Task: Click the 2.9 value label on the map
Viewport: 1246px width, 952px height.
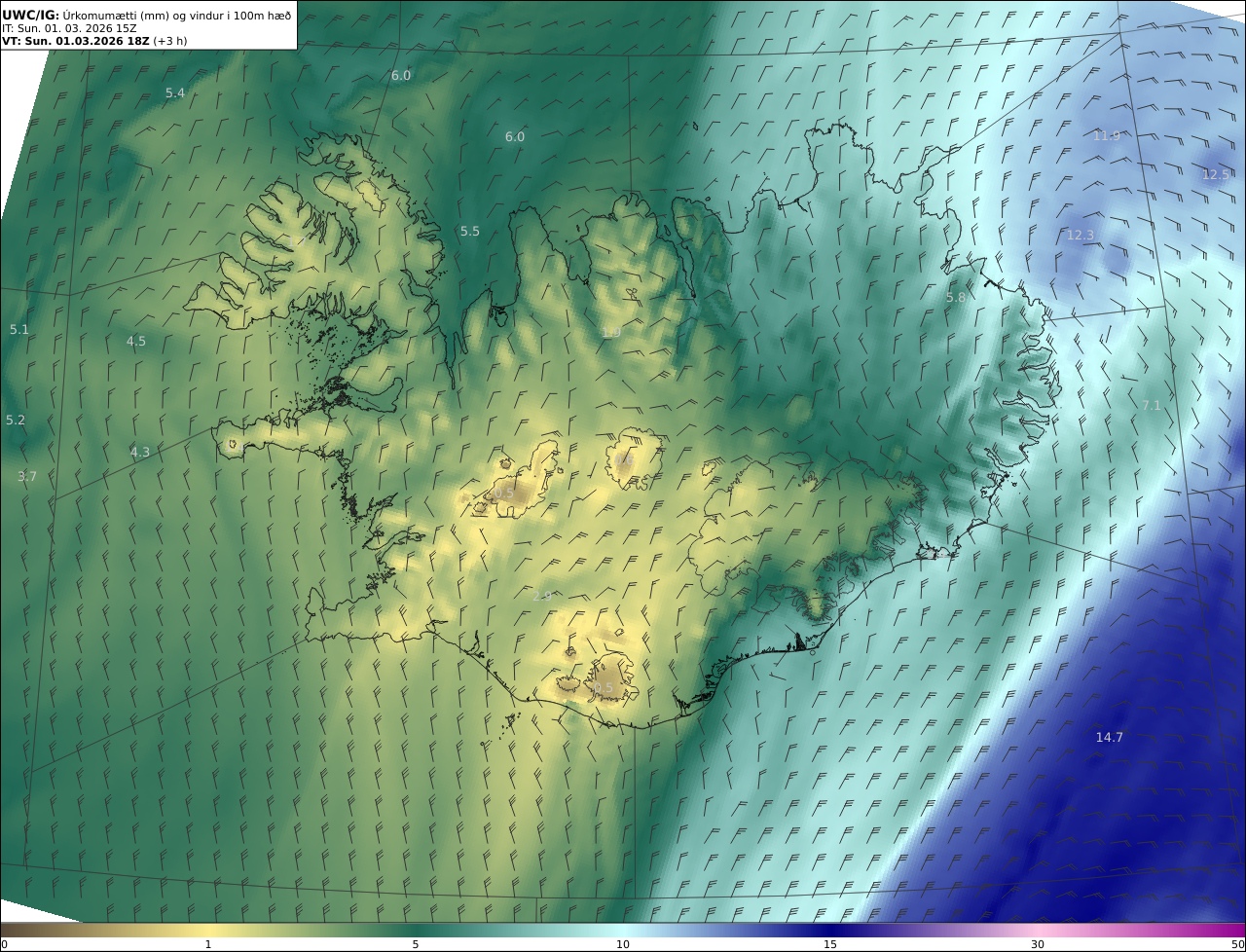Action: click(x=542, y=596)
